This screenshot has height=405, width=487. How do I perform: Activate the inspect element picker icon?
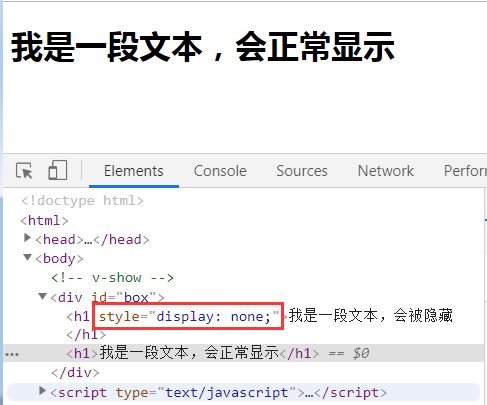[24, 171]
